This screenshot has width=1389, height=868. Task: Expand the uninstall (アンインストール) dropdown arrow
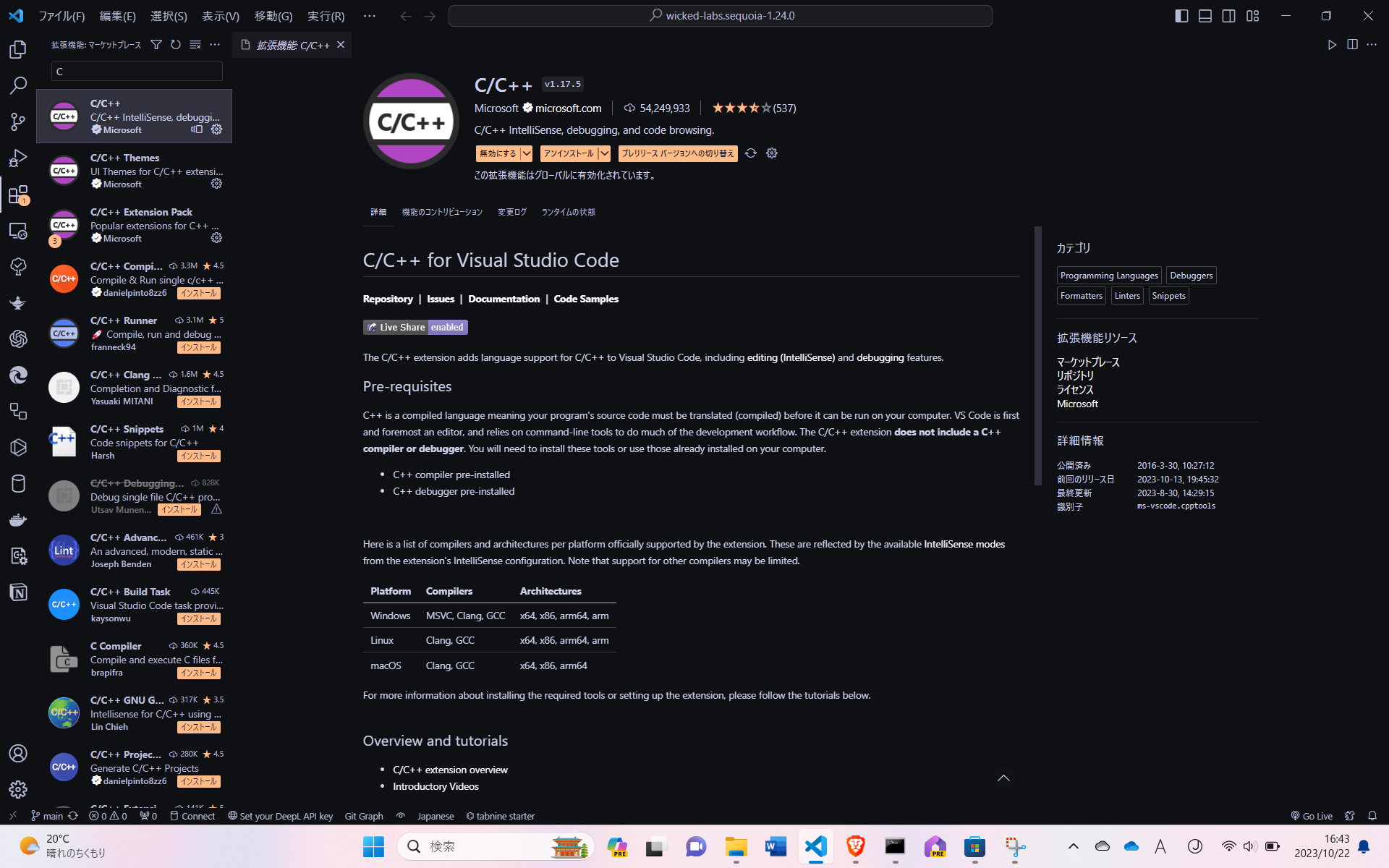pos(605,153)
